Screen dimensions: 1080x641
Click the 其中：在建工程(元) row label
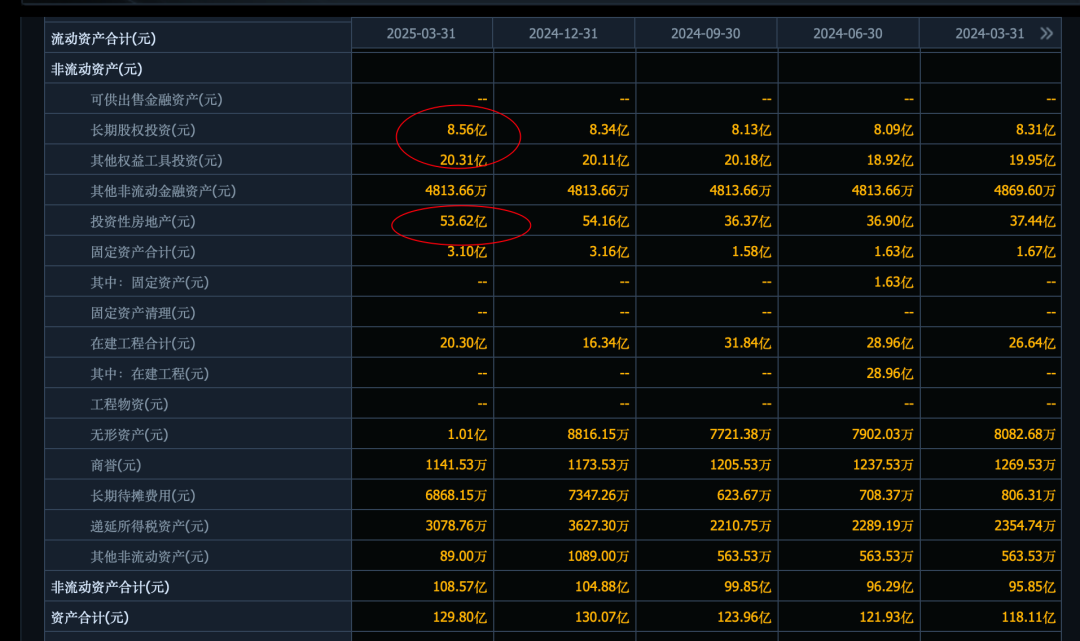point(149,374)
